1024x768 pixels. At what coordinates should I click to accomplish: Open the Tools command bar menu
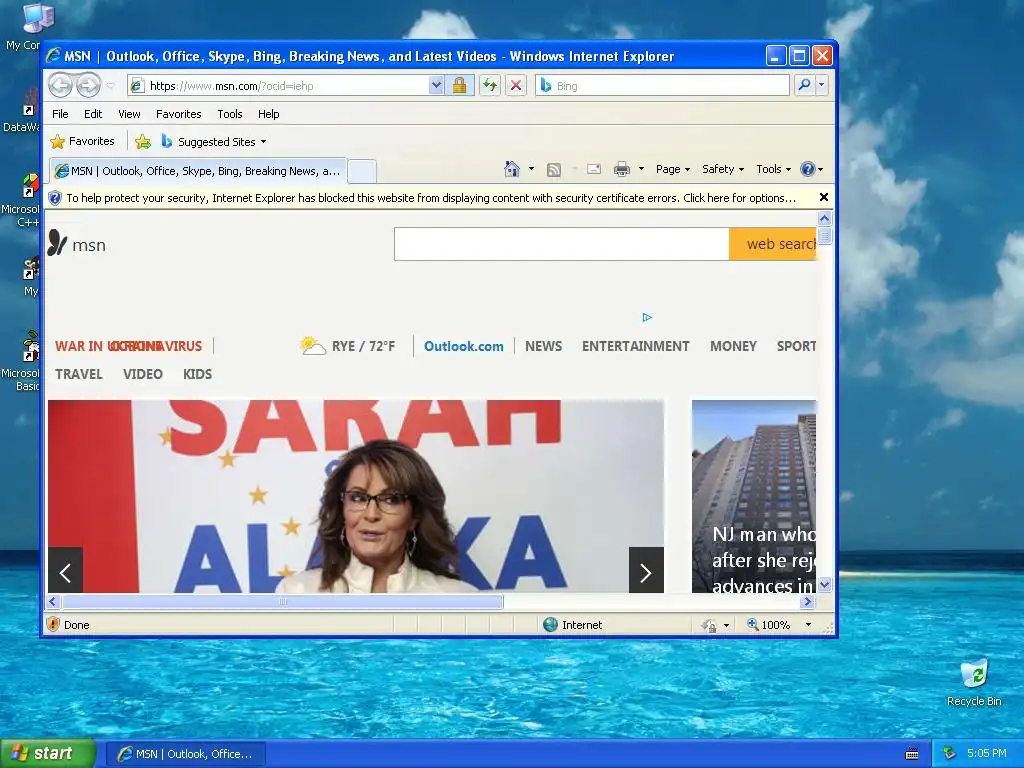coord(773,169)
